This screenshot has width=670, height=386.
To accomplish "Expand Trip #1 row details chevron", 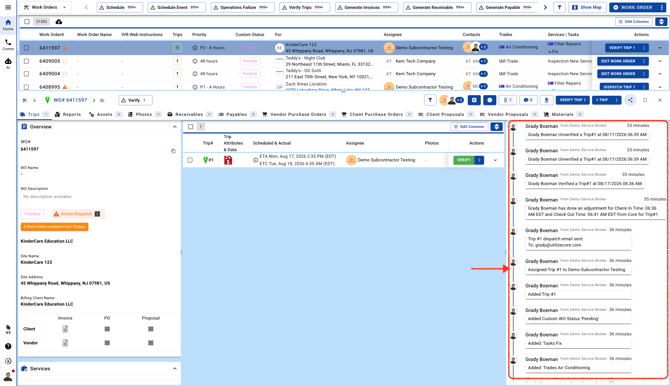I will click(x=495, y=160).
